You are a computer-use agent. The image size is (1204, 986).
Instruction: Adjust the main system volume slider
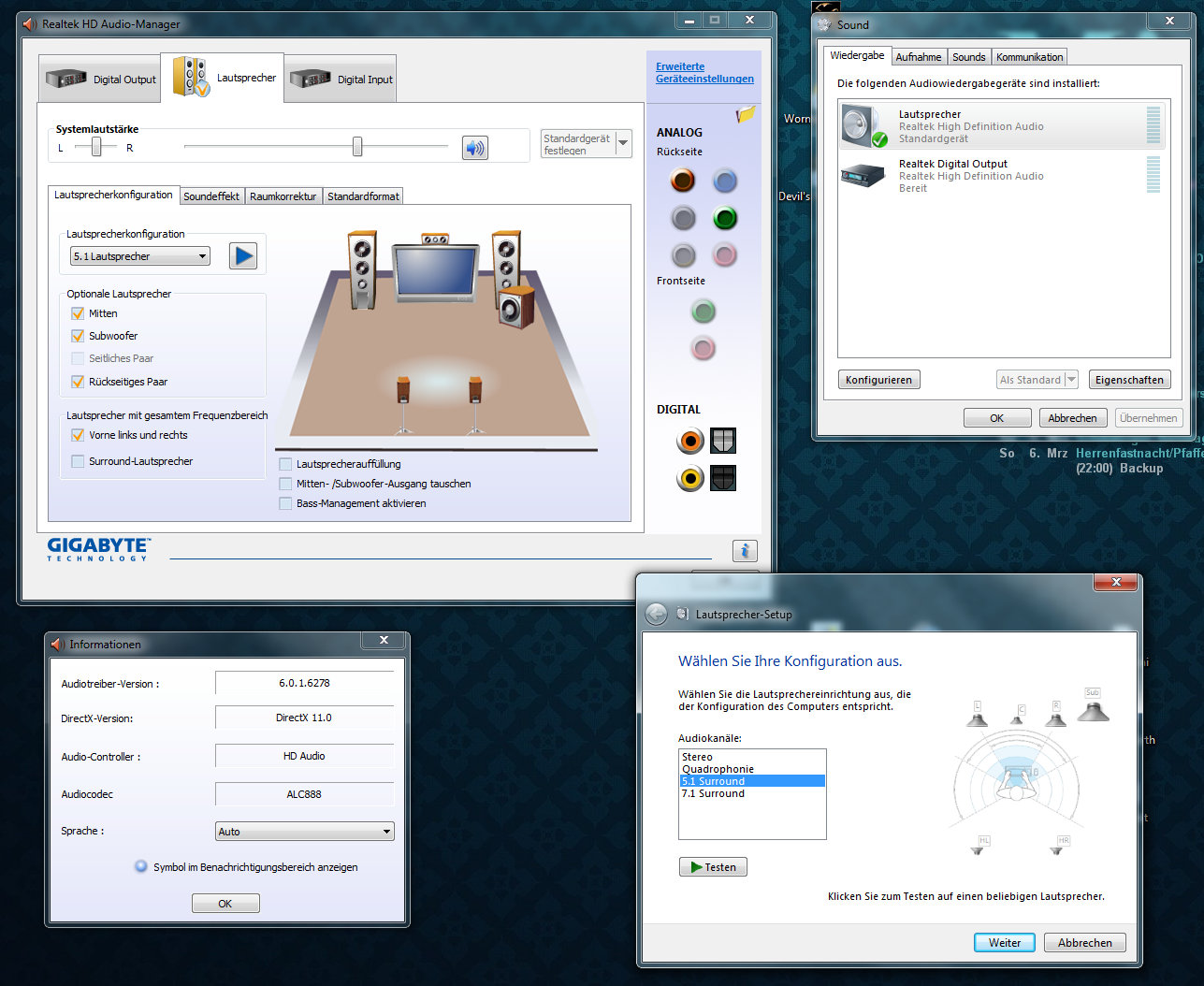tap(356, 147)
